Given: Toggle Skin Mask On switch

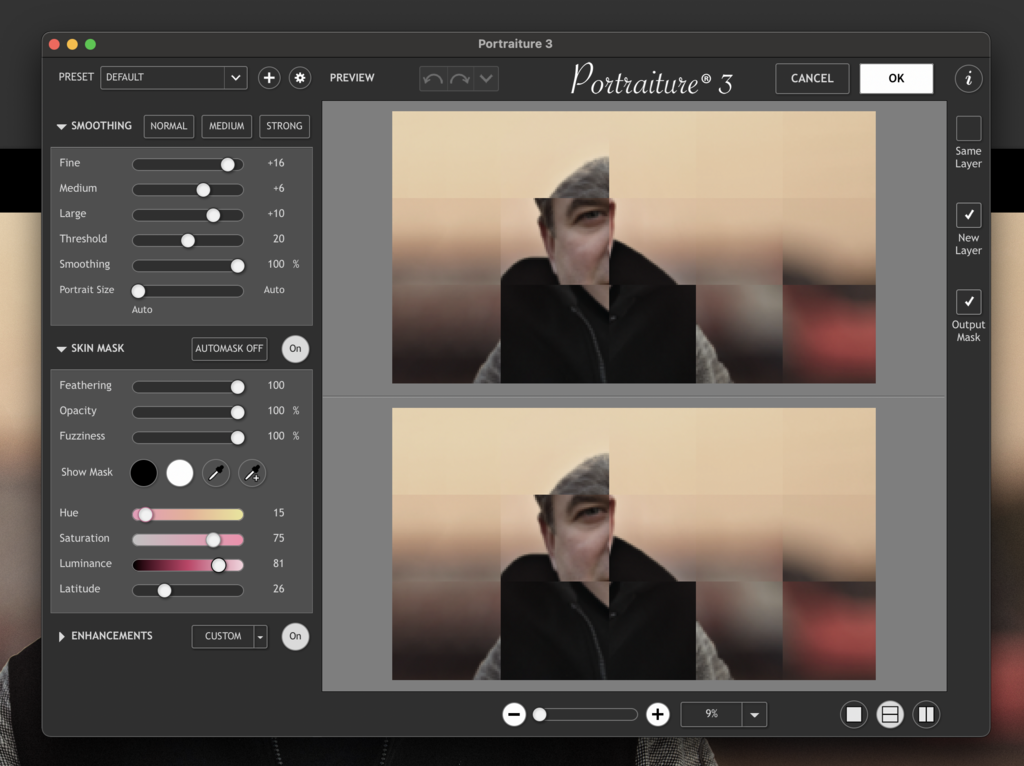Looking at the screenshot, I should pyautogui.click(x=295, y=349).
